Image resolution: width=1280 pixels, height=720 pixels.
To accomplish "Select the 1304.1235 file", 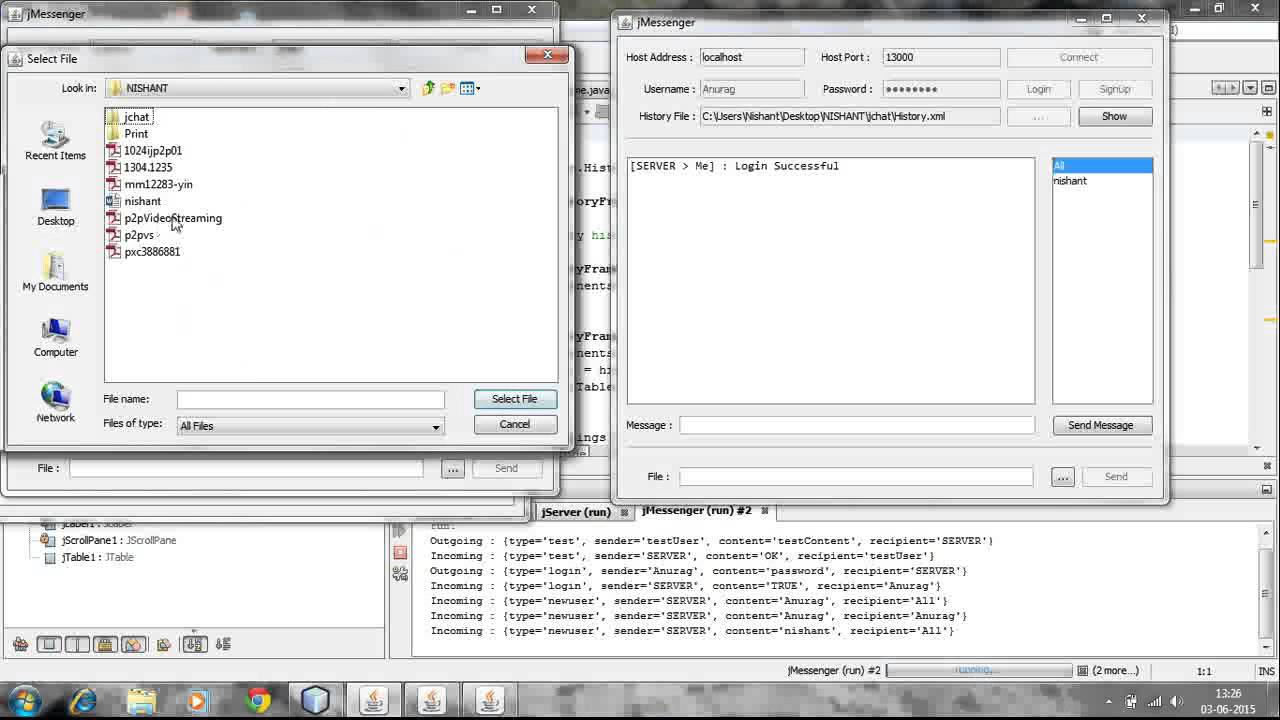I will click(140, 168).
